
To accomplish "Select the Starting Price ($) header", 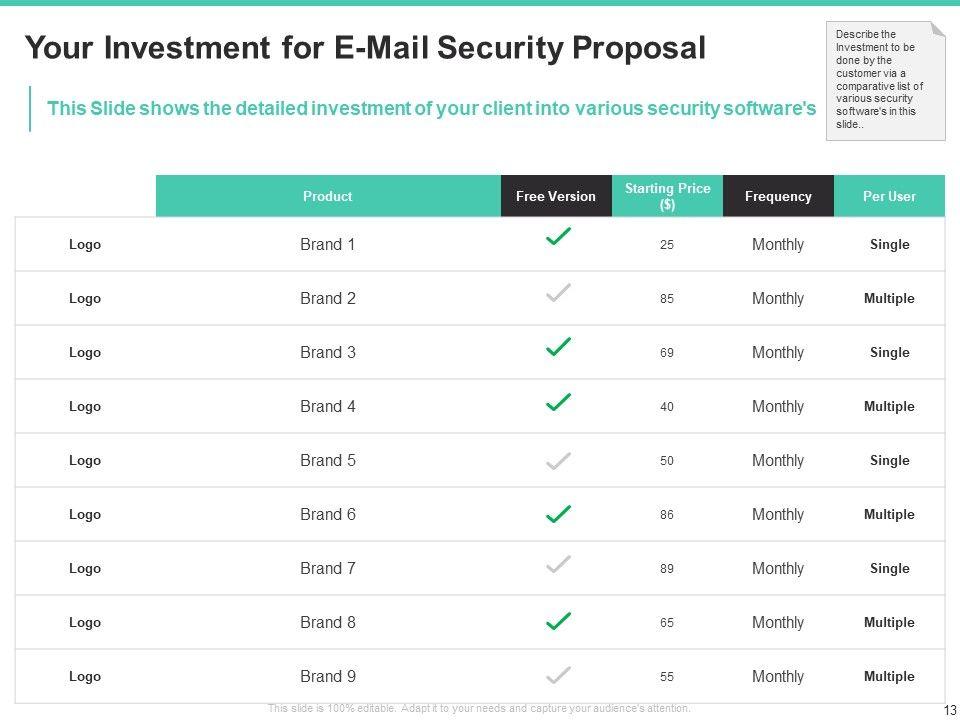I will 667,196.
